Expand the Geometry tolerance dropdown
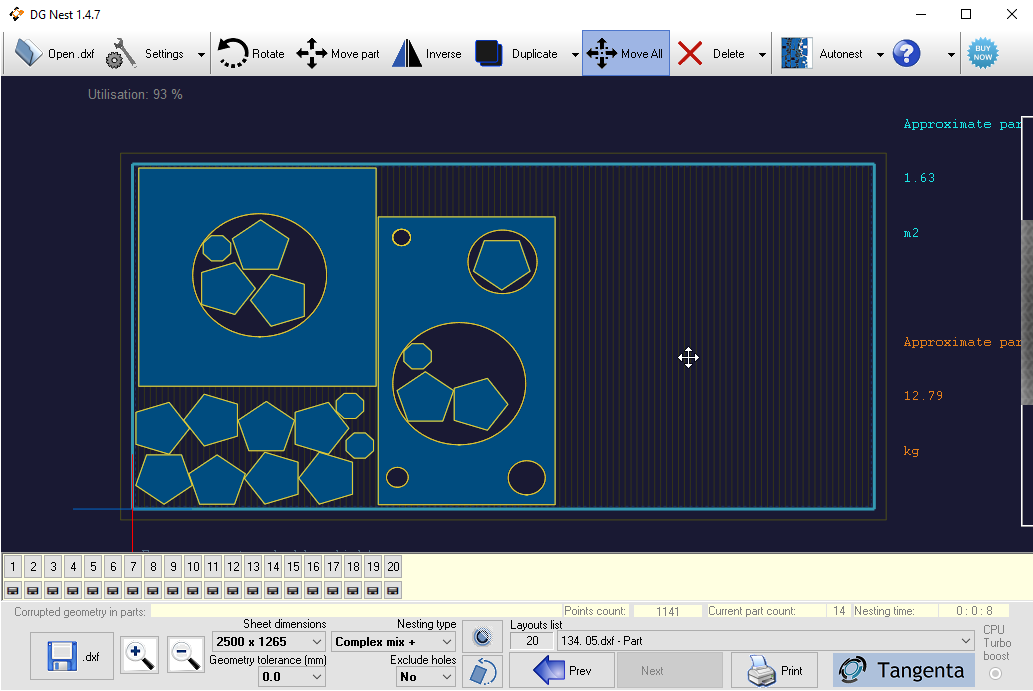1033x691 pixels. pos(291,676)
